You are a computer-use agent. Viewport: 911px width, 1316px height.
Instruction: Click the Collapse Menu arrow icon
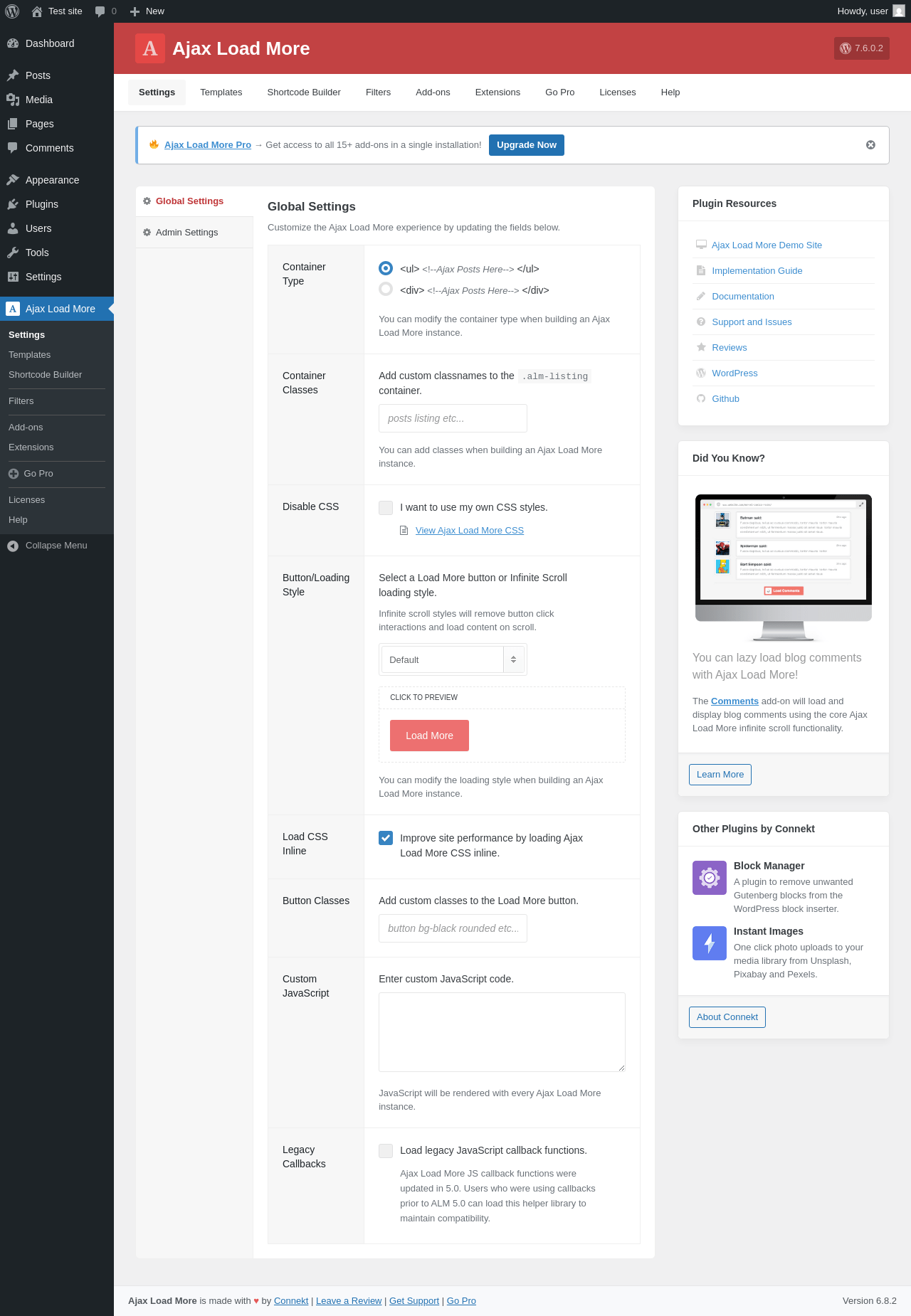point(13,546)
